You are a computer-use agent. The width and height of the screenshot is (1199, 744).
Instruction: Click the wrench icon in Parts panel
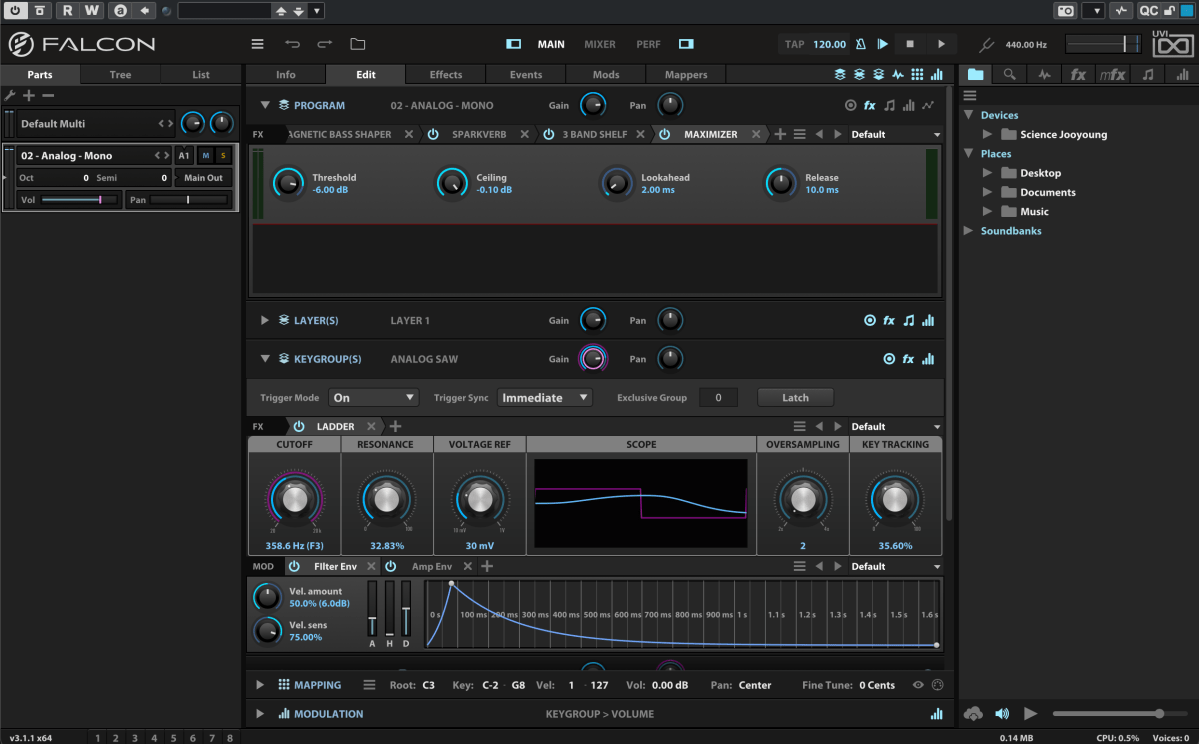pyautogui.click(x=11, y=95)
